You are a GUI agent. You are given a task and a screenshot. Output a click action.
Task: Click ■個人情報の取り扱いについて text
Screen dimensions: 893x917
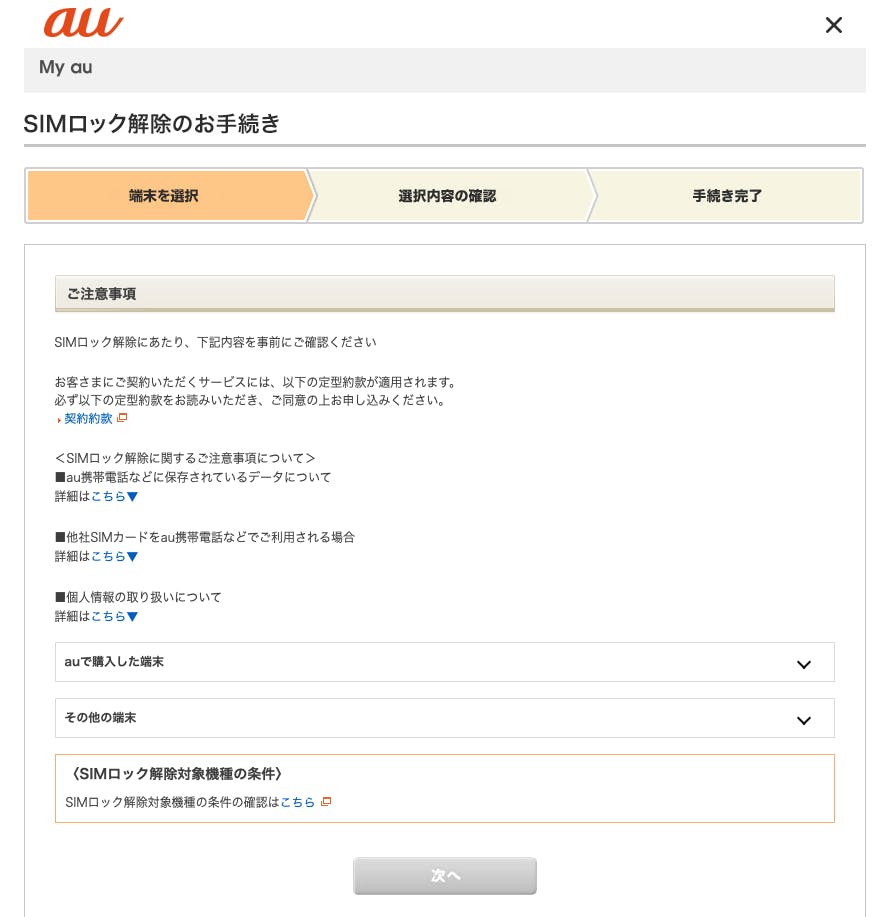pos(138,597)
